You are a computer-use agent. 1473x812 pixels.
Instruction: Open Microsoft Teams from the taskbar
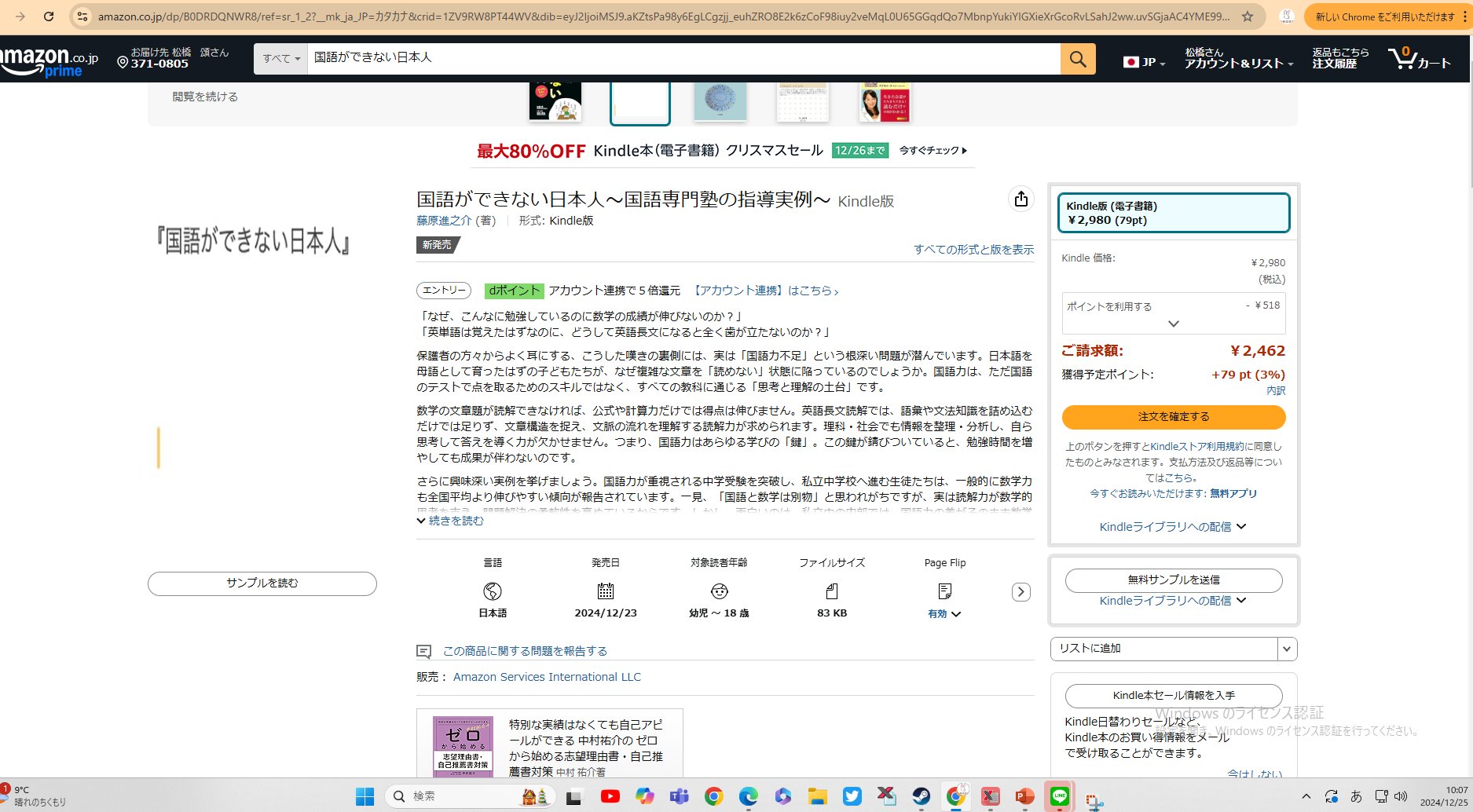(679, 796)
